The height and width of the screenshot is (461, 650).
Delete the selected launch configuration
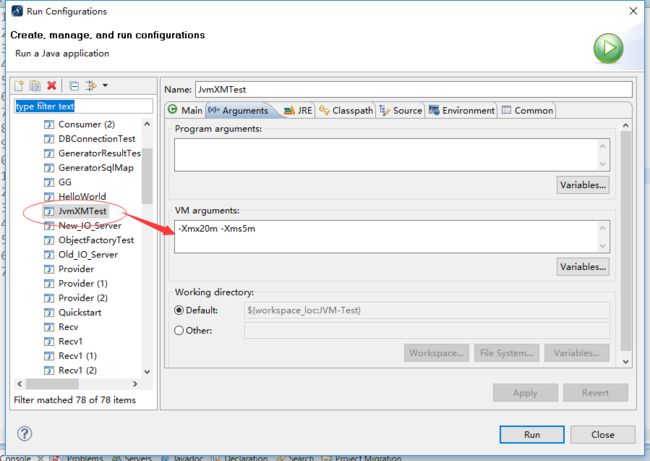pyautogui.click(x=51, y=86)
